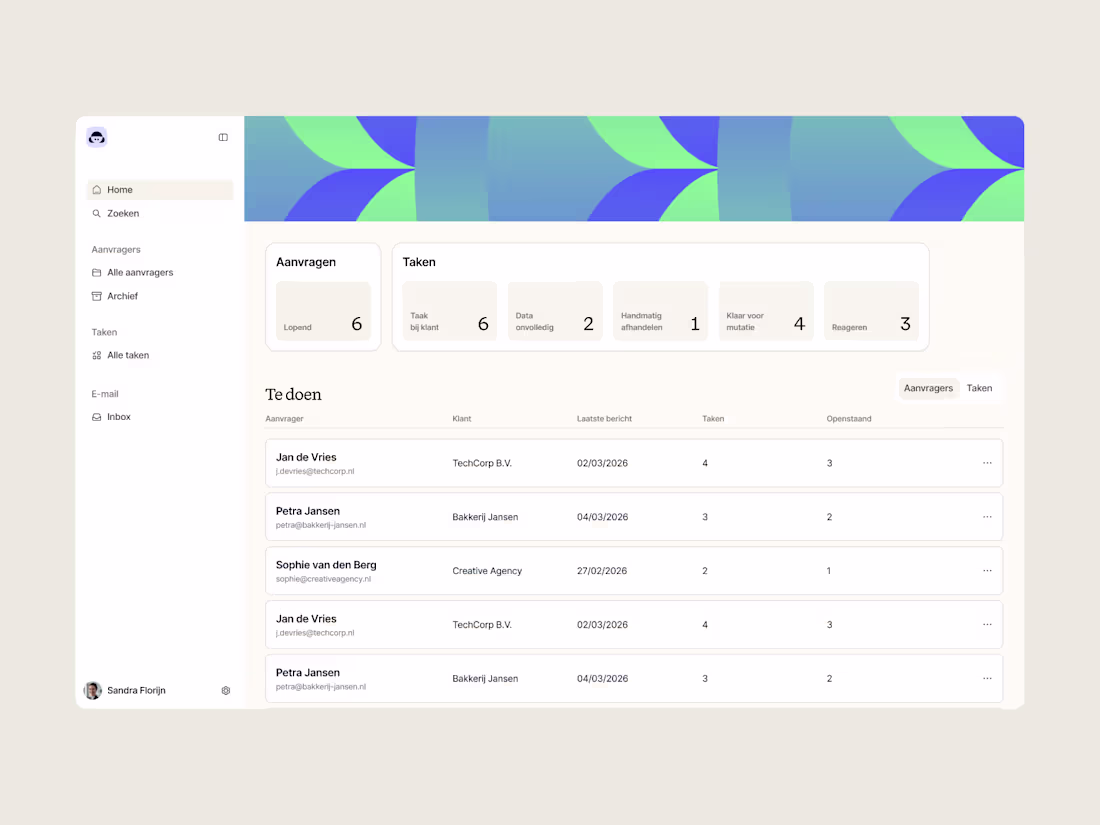Open the Reageren task card
The image size is (1100, 825).
[871, 311]
